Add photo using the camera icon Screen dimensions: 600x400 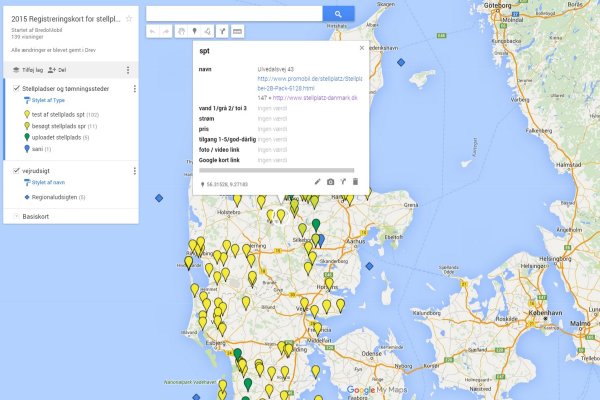pyautogui.click(x=330, y=182)
